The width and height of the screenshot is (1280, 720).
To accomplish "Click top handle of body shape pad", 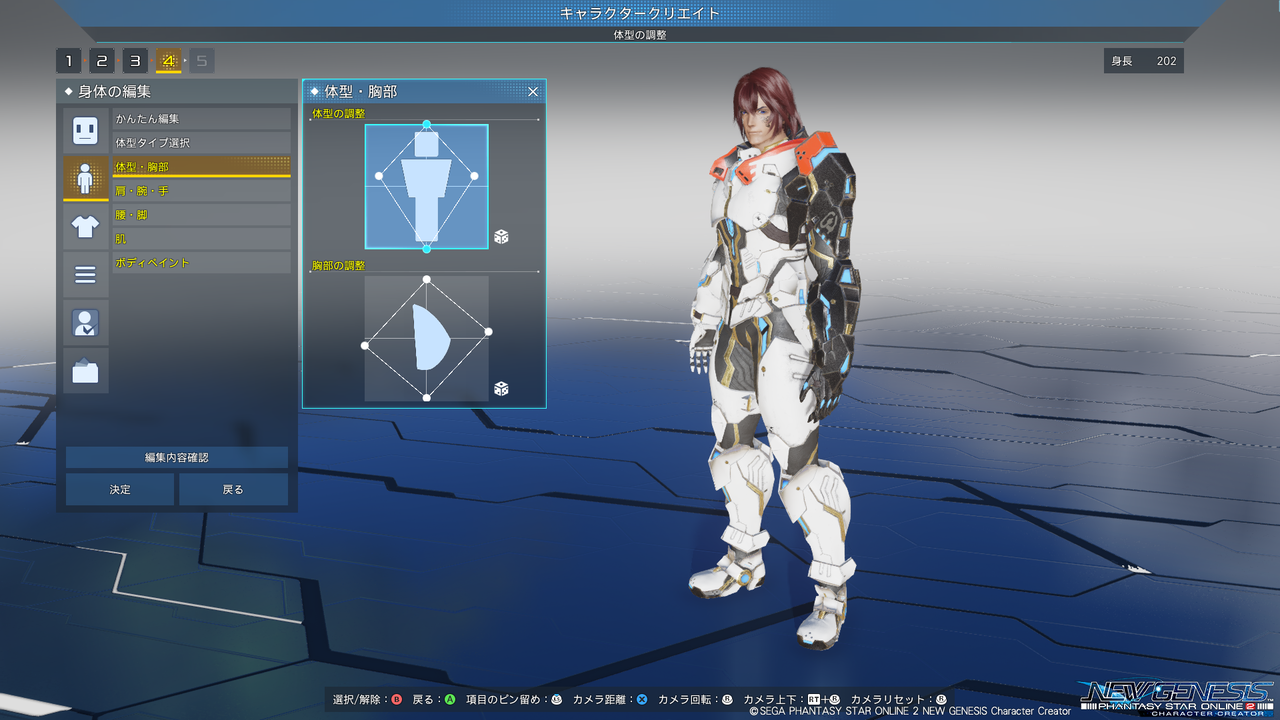I will (427, 125).
